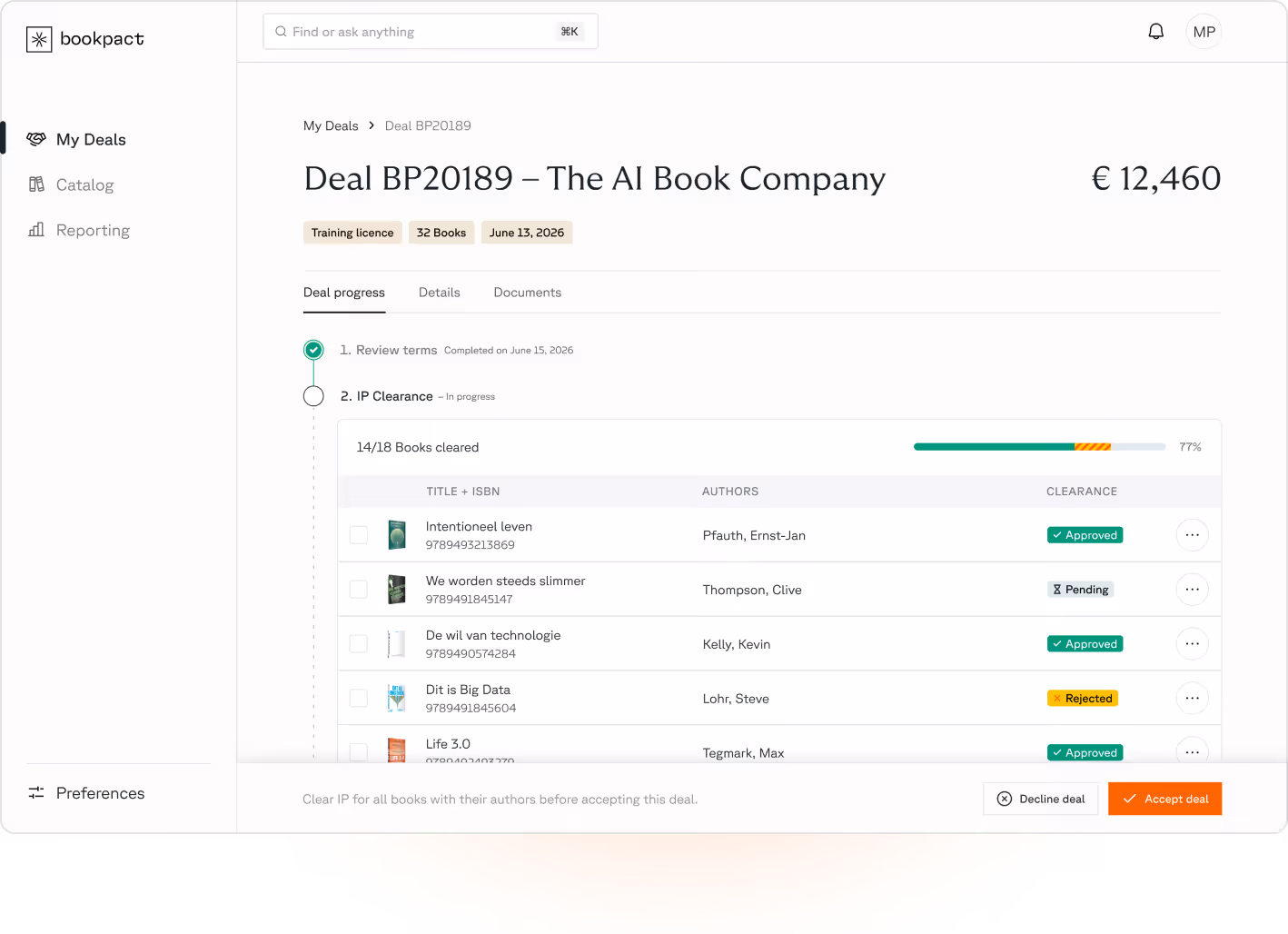Viewport: 1288px width, 934px height.
Task: Click the handshake icon for My Deals
Action: tap(36, 139)
